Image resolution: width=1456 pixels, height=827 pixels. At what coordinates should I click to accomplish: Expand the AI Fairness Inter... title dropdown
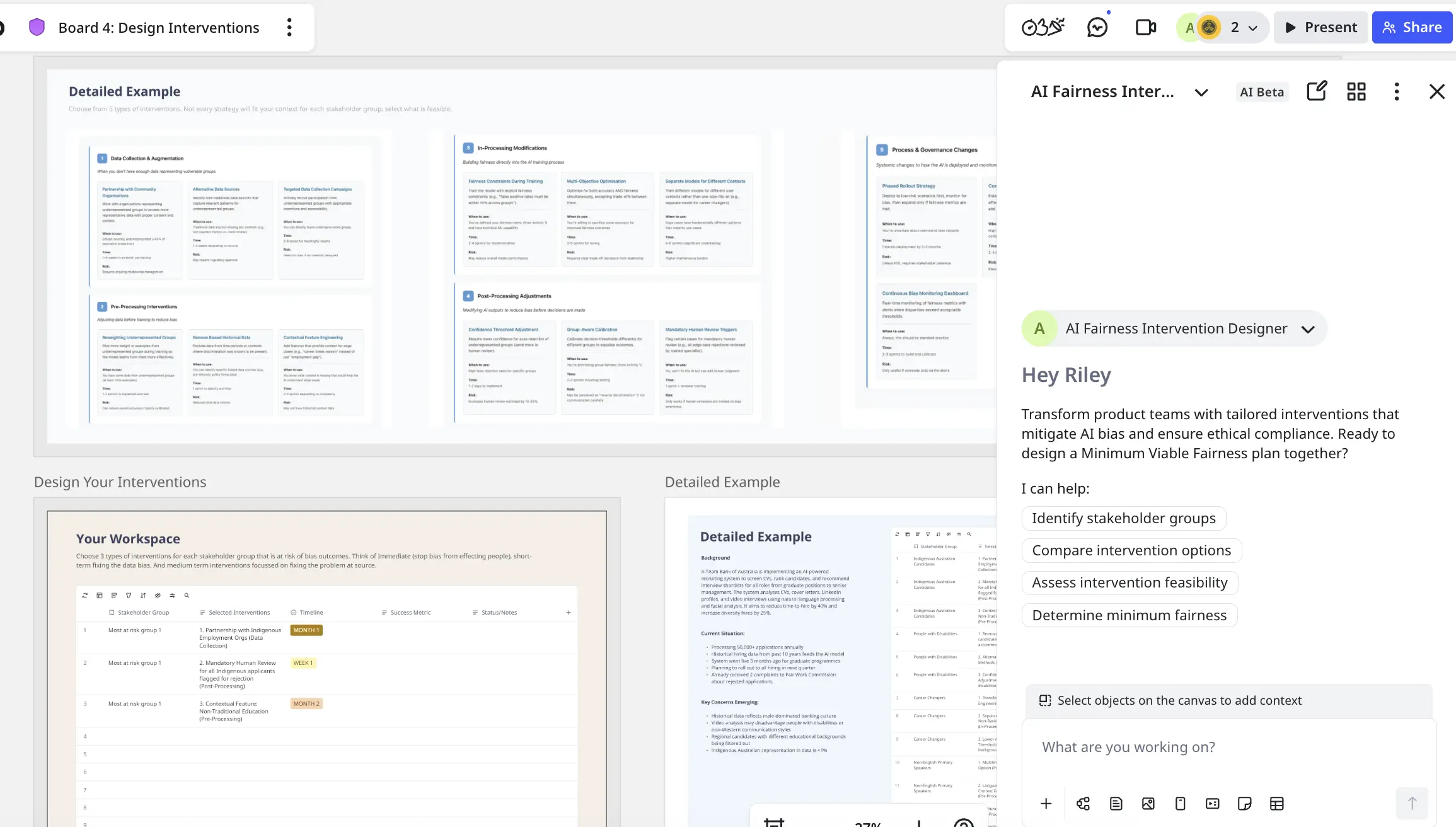[1201, 92]
